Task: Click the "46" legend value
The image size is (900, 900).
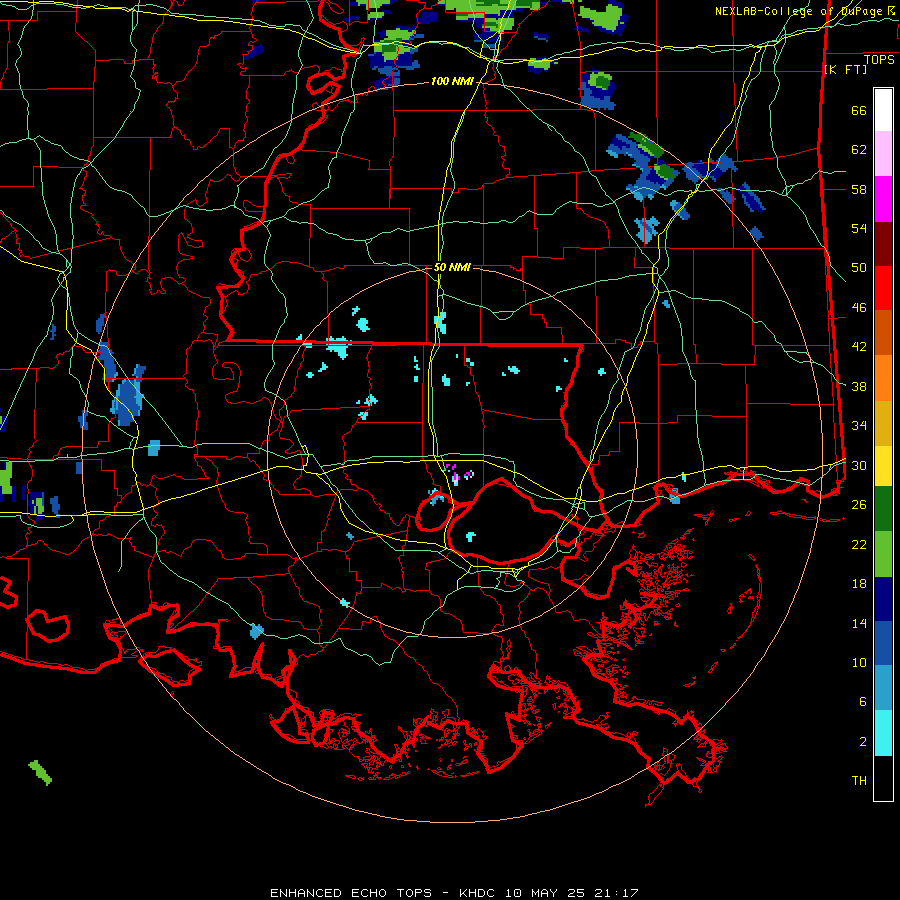Action: (x=859, y=308)
